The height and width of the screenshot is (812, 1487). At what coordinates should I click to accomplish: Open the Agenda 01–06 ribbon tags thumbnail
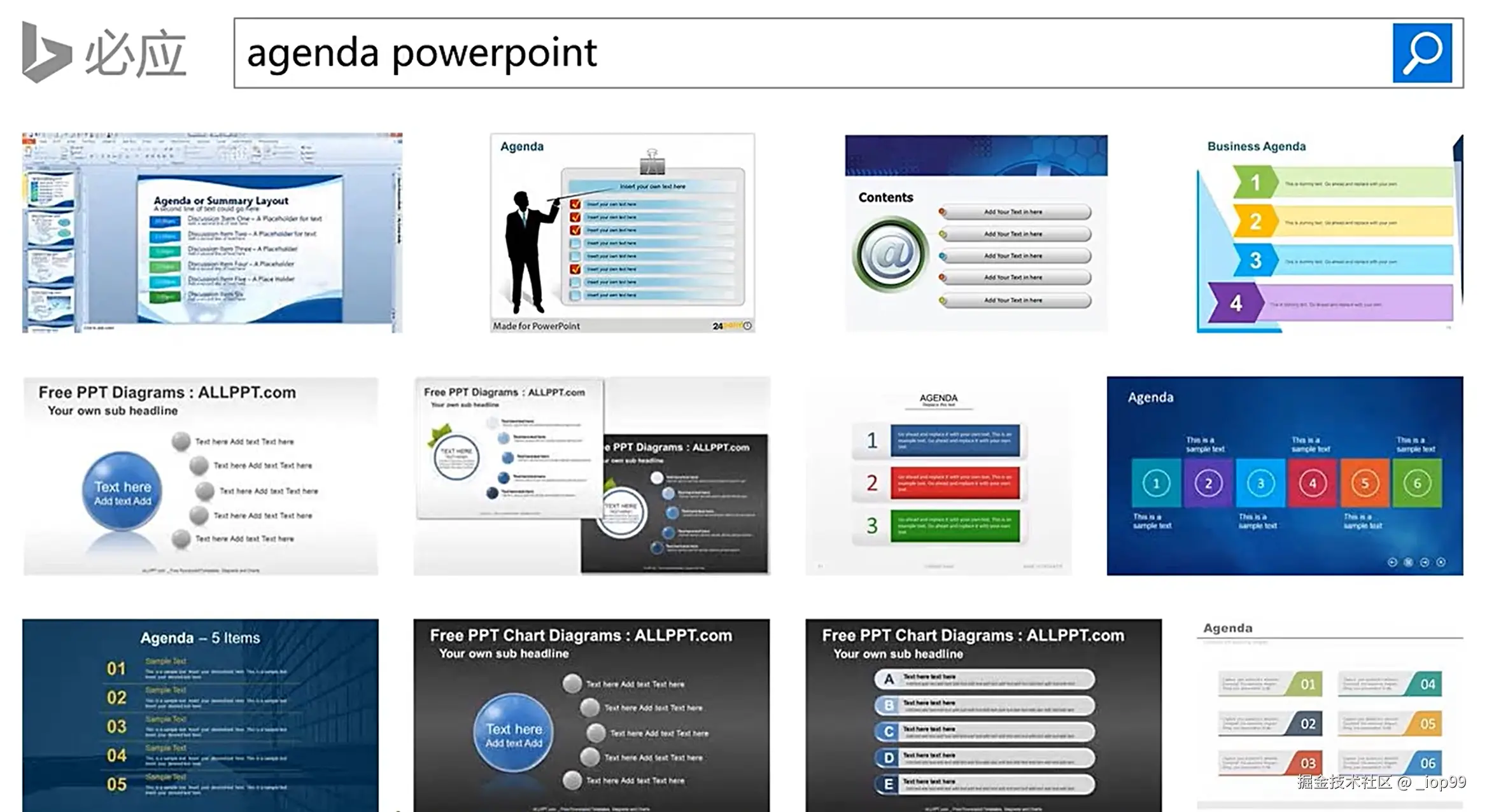[1329, 715]
